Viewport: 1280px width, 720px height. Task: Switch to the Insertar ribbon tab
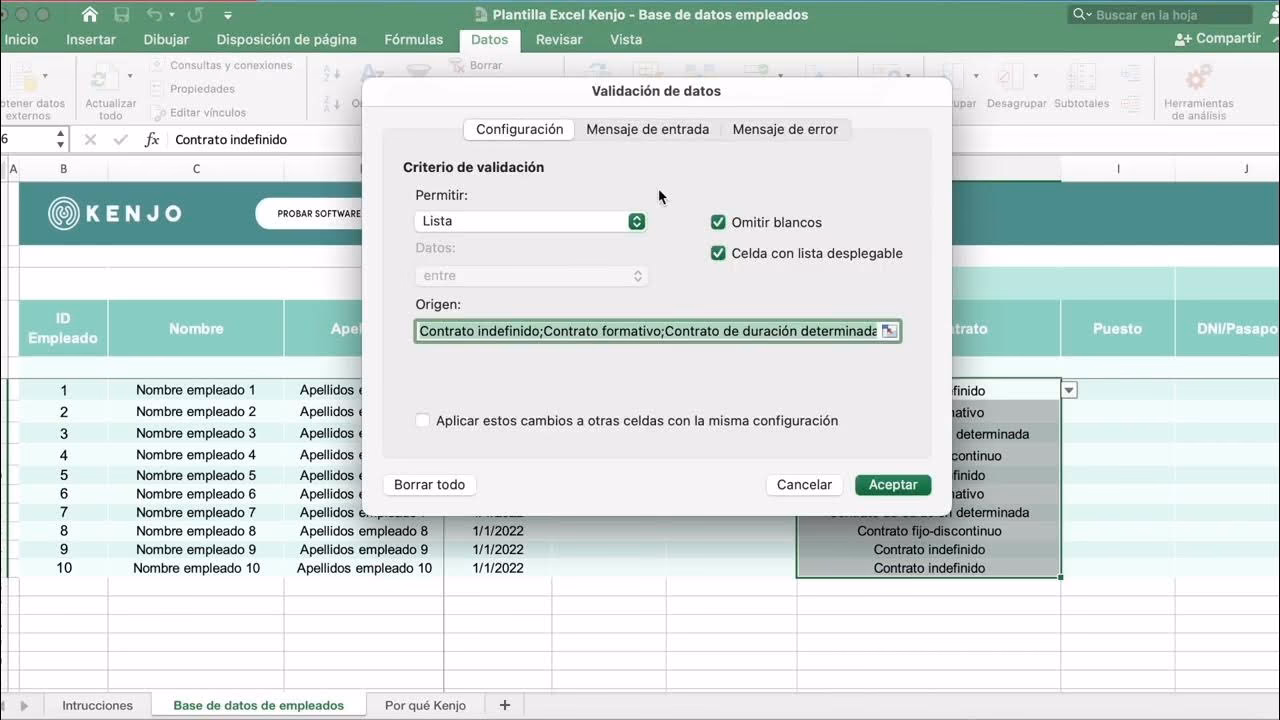pyautogui.click(x=91, y=40)
